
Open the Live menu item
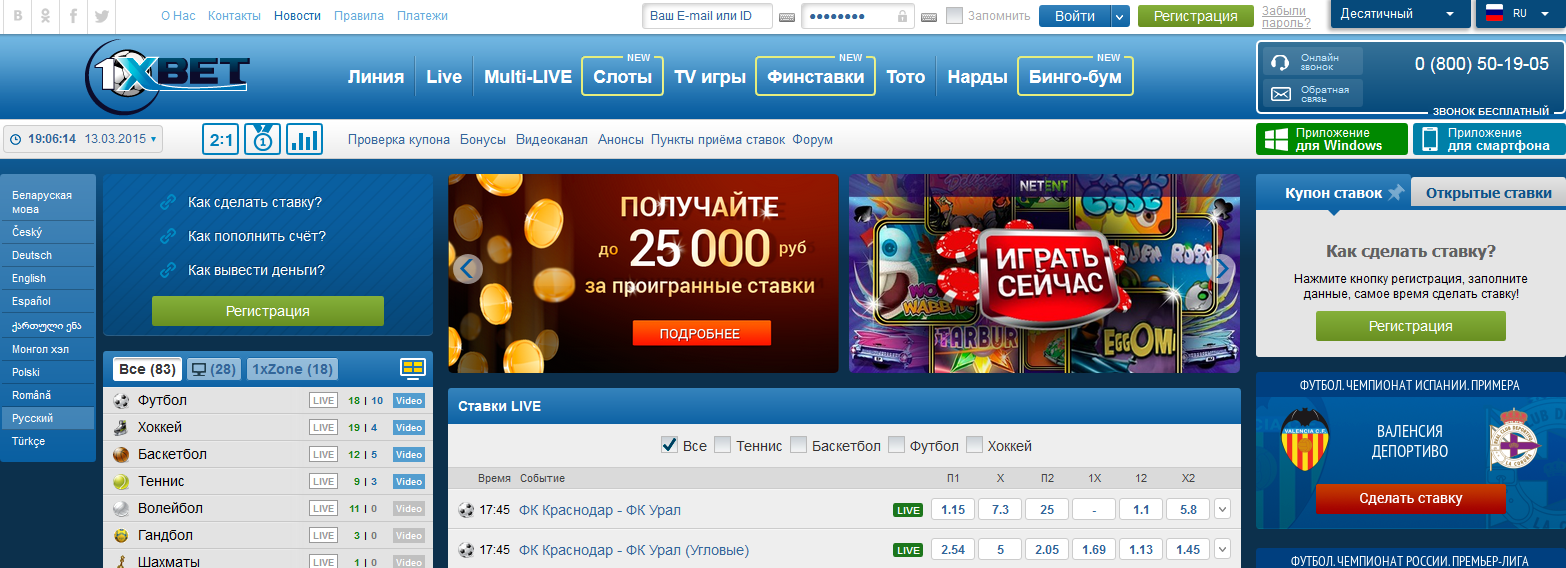tap(444, 77)
